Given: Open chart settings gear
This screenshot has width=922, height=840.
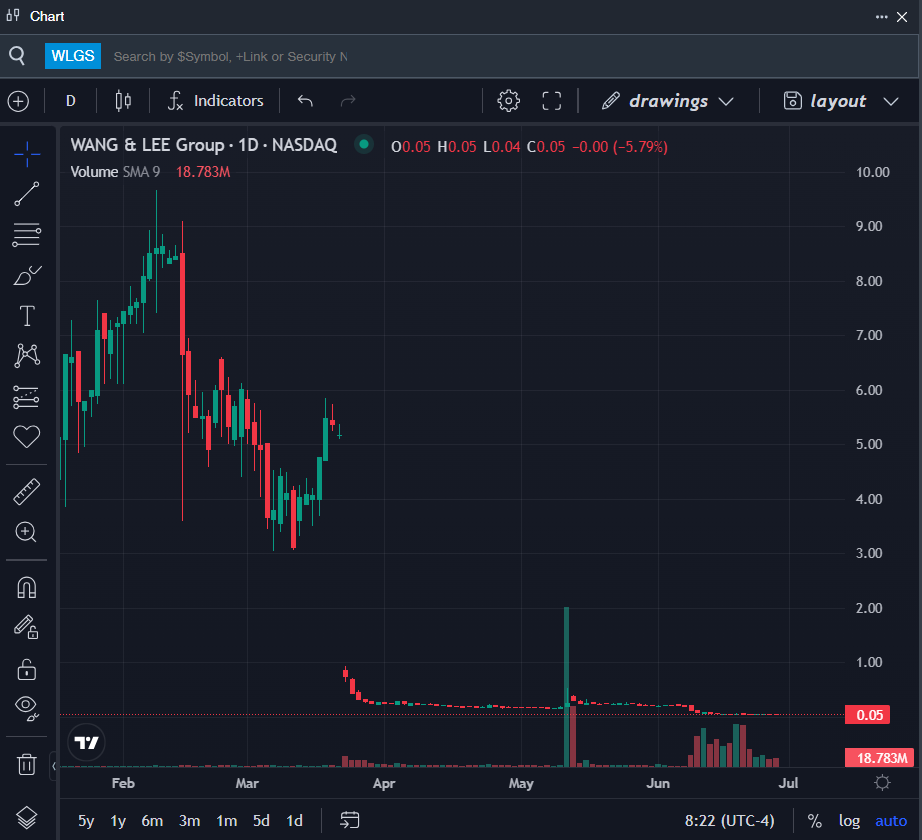Looking at the screenshot, I should 509,101.
